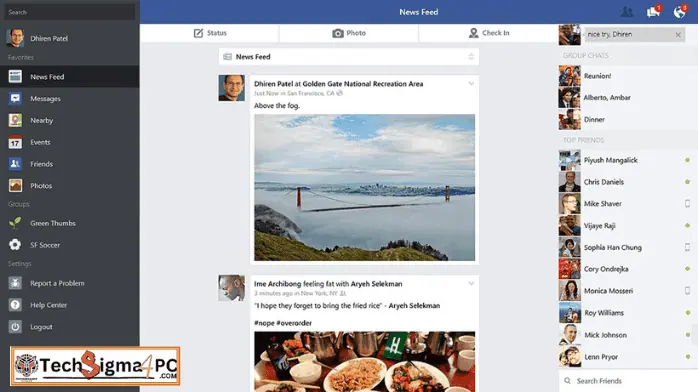Image resolution: width=698 pixels, height=392 pixels.
Task: Click the Help Center question mark icon
Action: 15,305
